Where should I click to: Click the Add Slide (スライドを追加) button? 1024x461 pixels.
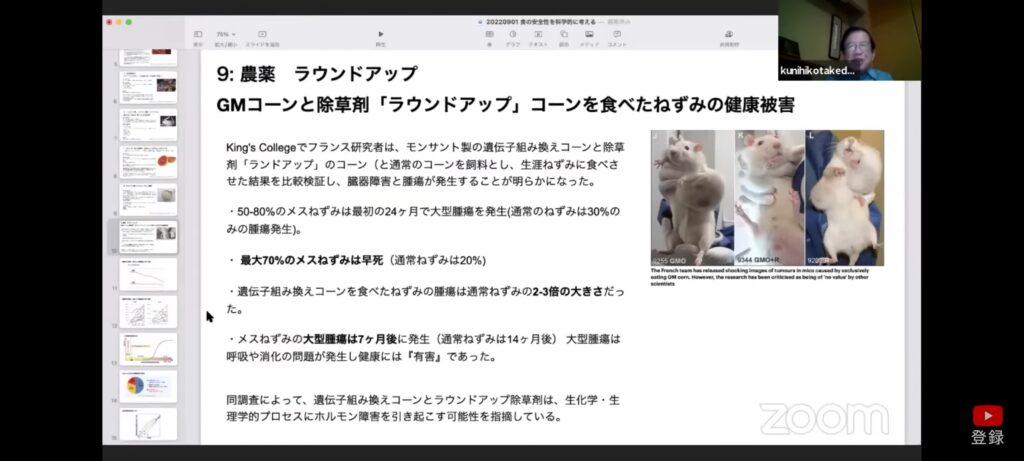point(262,37)
